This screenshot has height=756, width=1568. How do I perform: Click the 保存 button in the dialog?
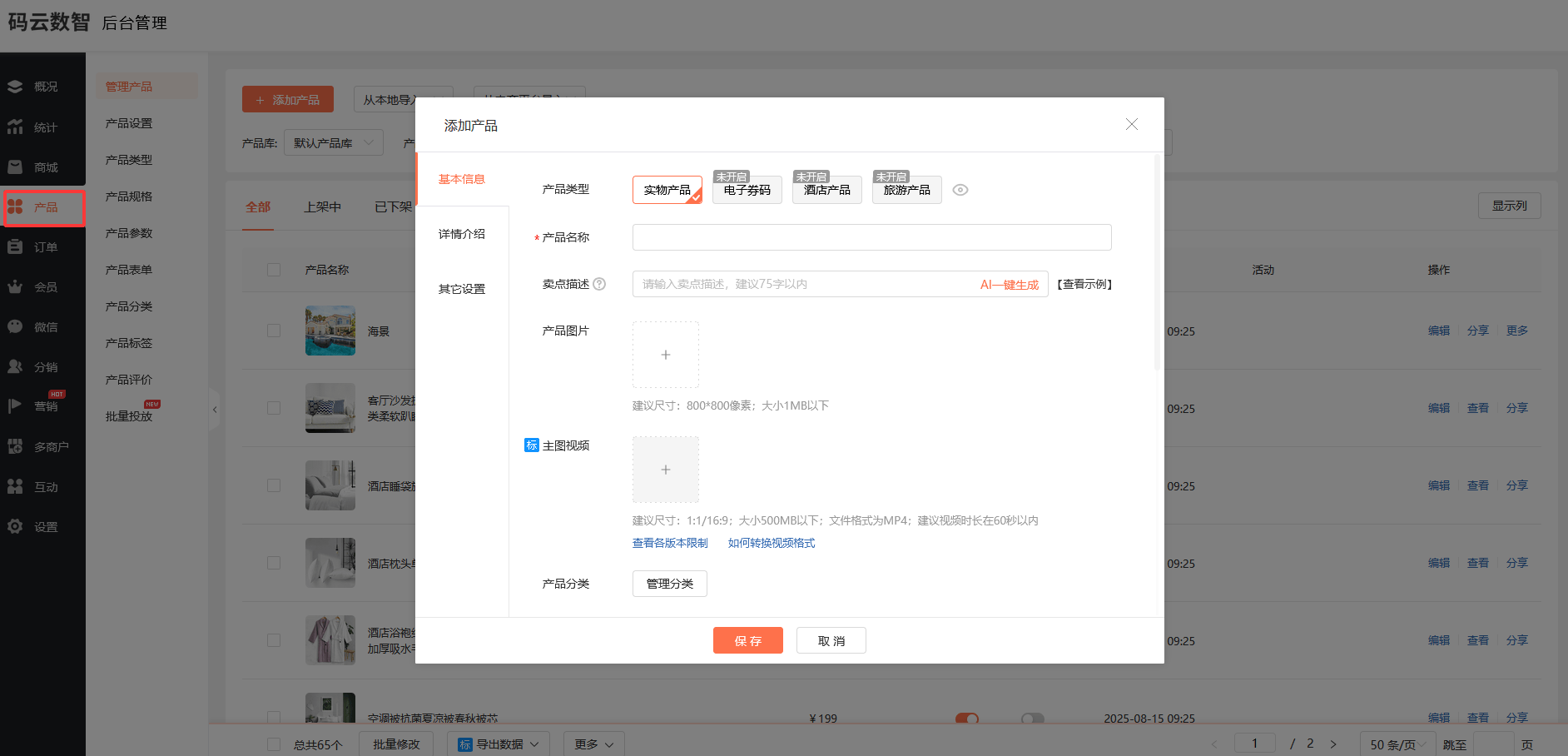(x=747, y=639)
